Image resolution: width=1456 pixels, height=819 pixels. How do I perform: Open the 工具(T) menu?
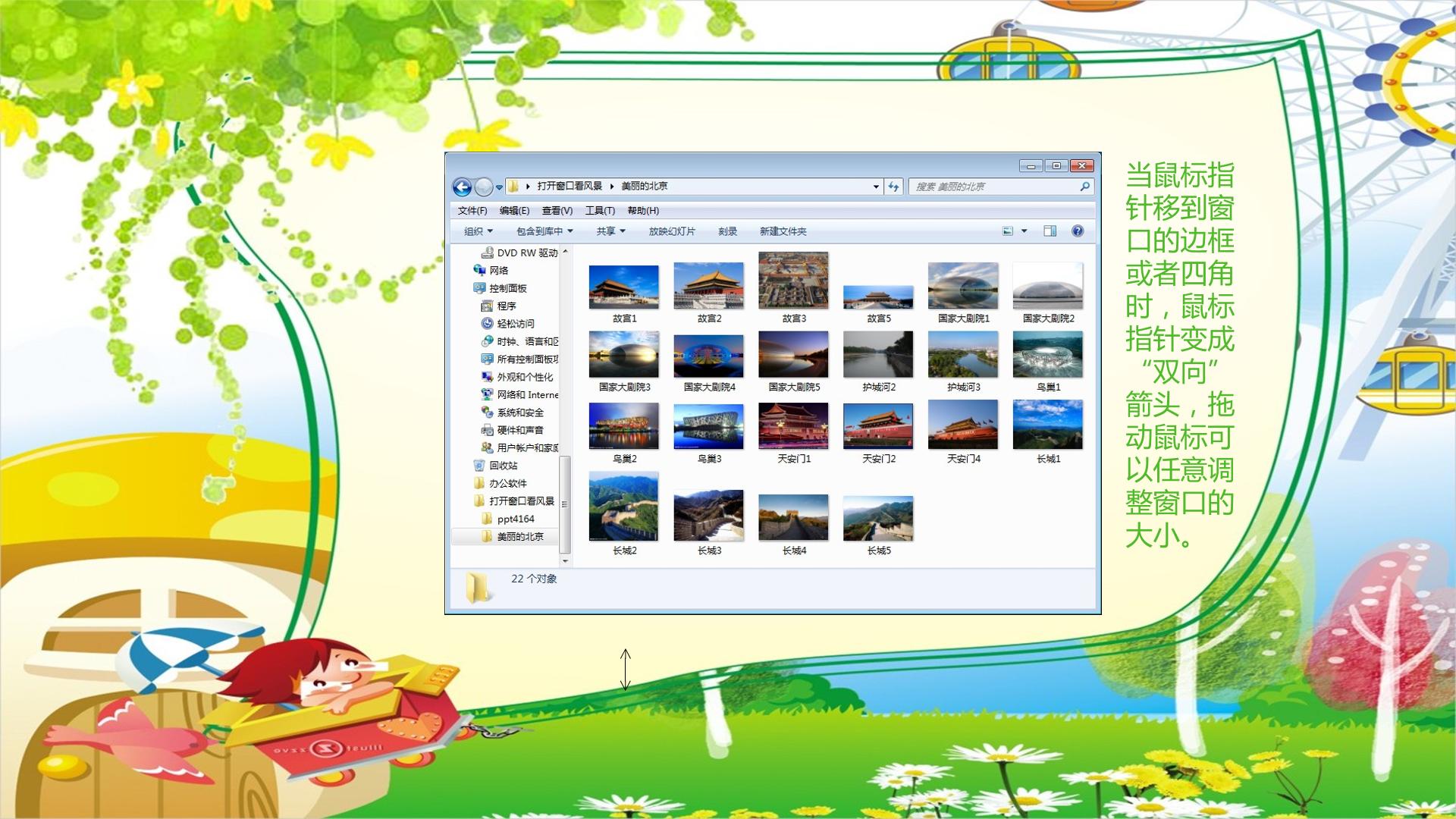pyautogui.click(x=600, y=211)
